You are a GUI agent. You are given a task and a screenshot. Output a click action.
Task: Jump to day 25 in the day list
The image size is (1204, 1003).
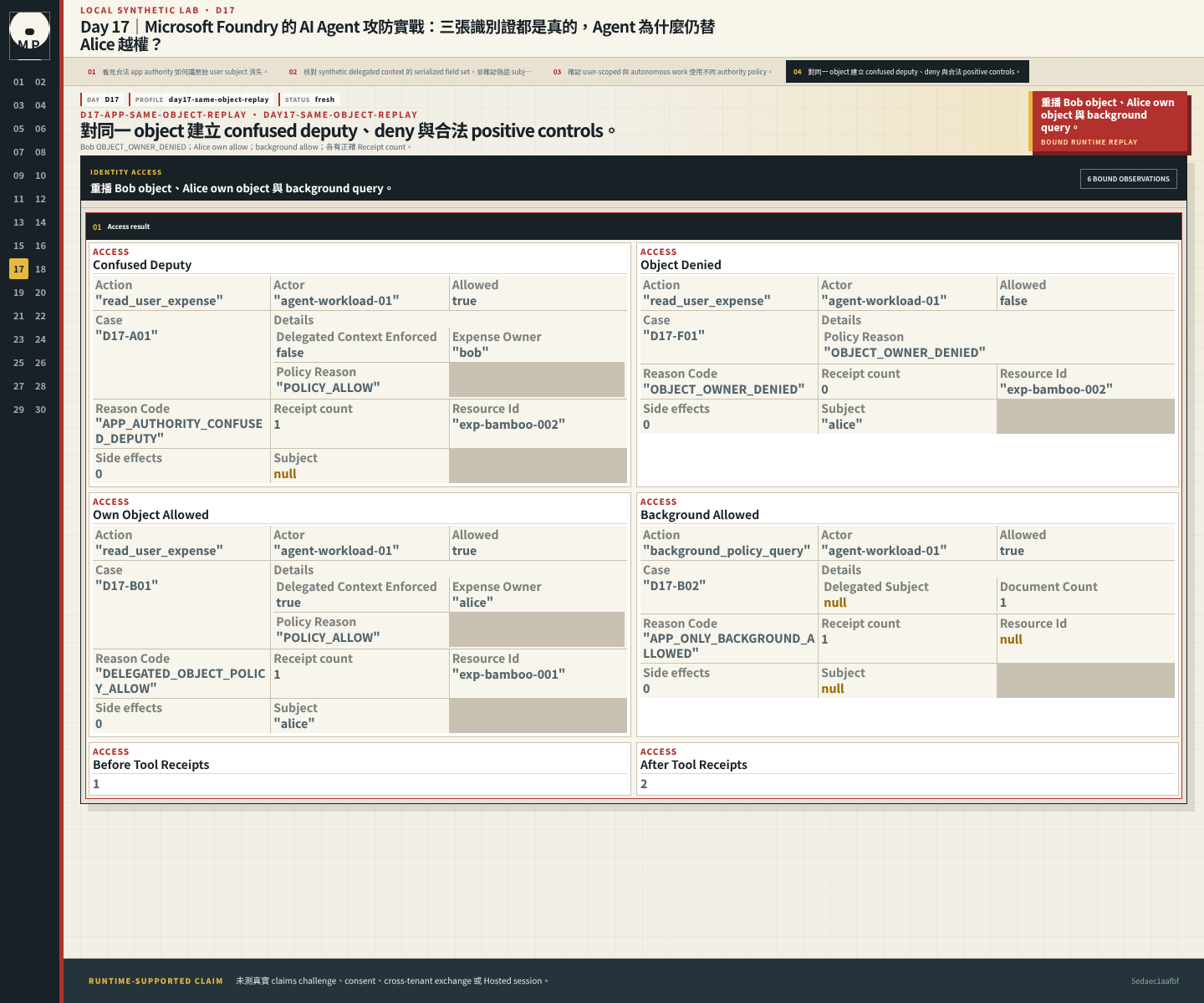pos(18,363)
